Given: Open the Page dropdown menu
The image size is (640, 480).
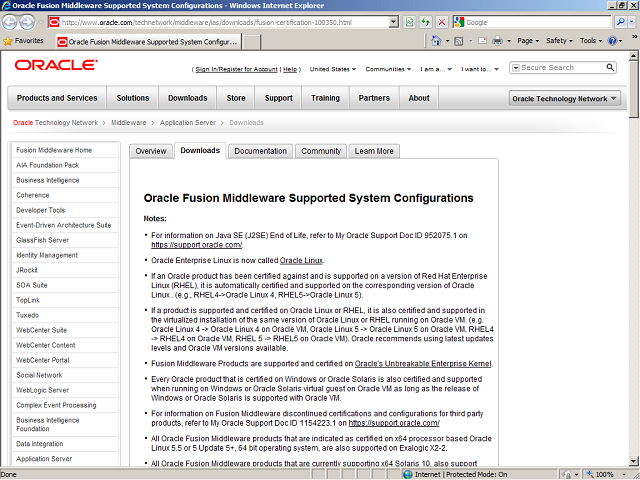Looking at the screenshot, I should [x=529, y=41].
